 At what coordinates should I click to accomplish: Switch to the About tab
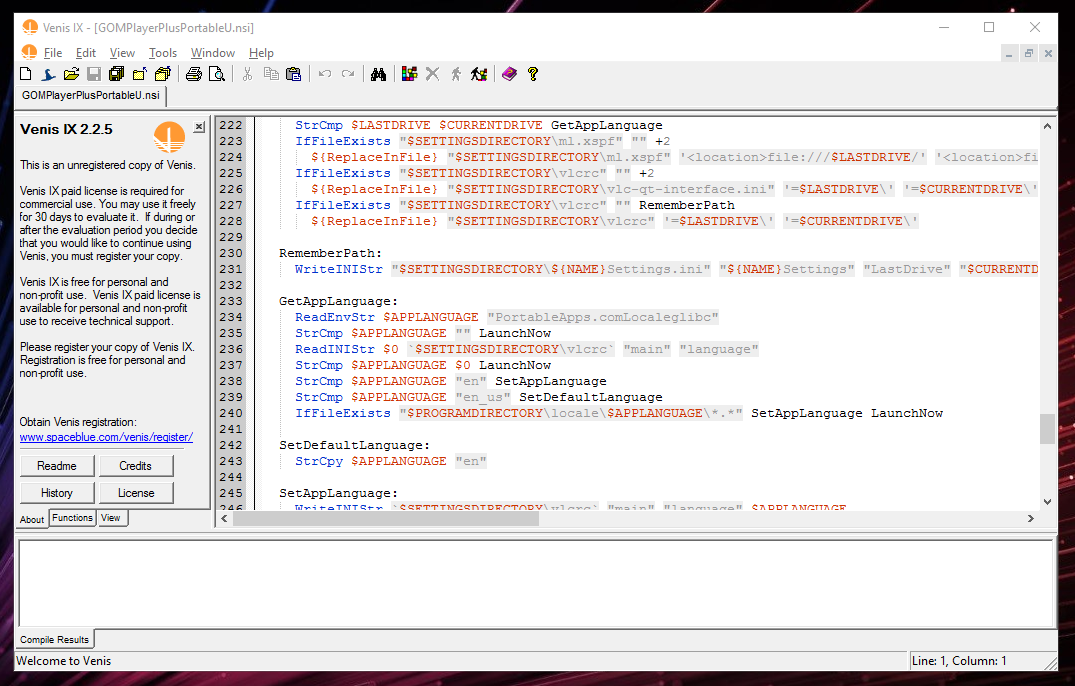tap(32, 519)
